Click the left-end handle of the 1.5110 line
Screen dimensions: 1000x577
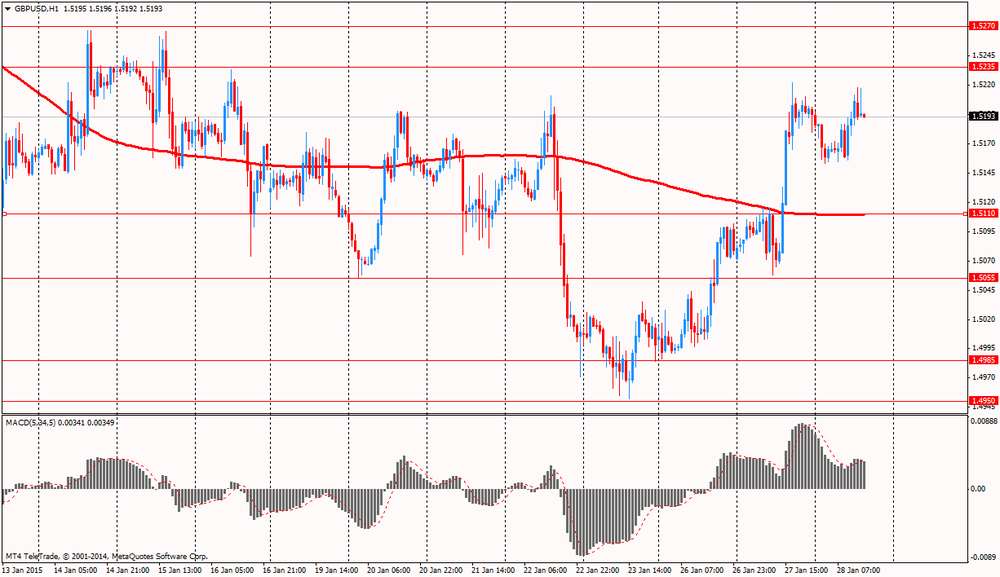4,214
